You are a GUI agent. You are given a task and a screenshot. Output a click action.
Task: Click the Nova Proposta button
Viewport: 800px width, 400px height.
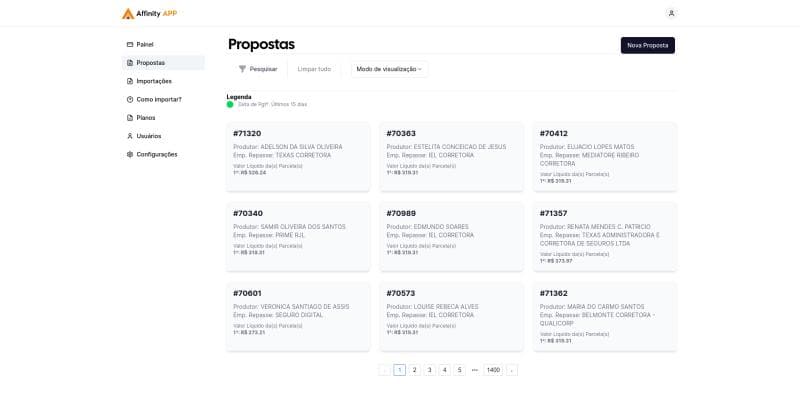click(647, 45)
